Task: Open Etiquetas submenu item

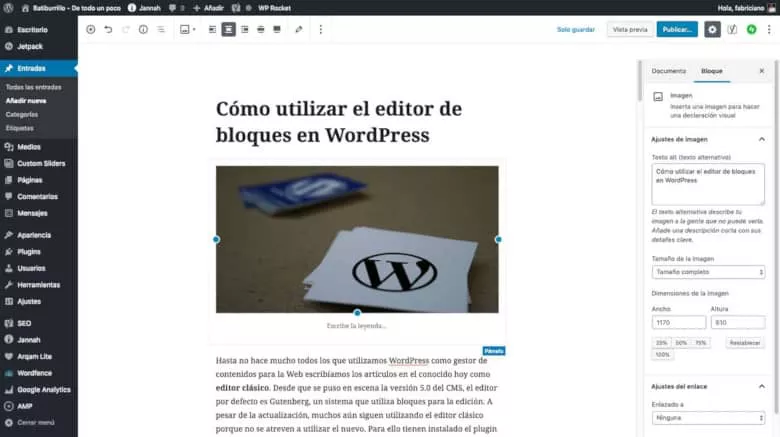Action: [x=20, y=128]
